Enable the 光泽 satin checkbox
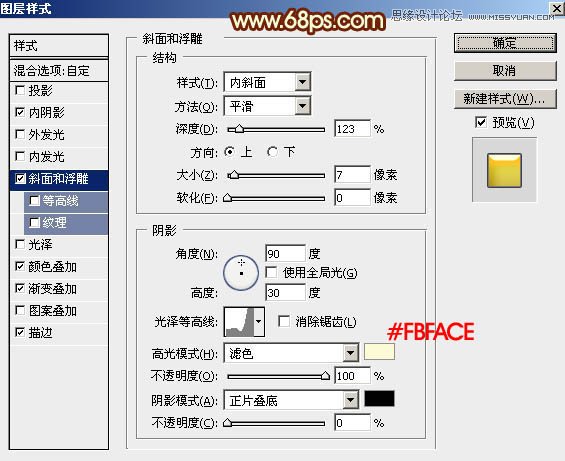This screenshot has width=565, height=461. pyautogui.click(x=20, y=245)
